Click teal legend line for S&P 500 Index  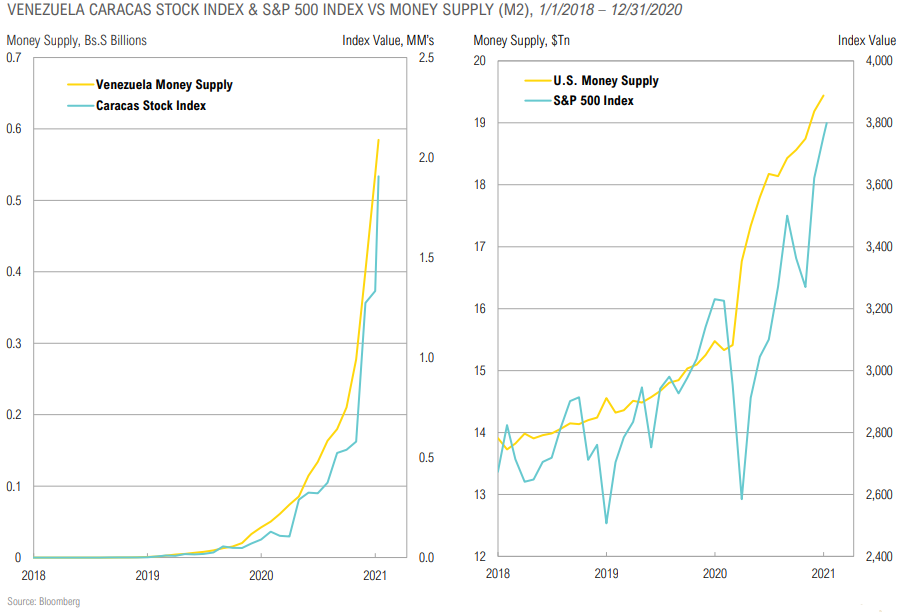coord(535,101)
